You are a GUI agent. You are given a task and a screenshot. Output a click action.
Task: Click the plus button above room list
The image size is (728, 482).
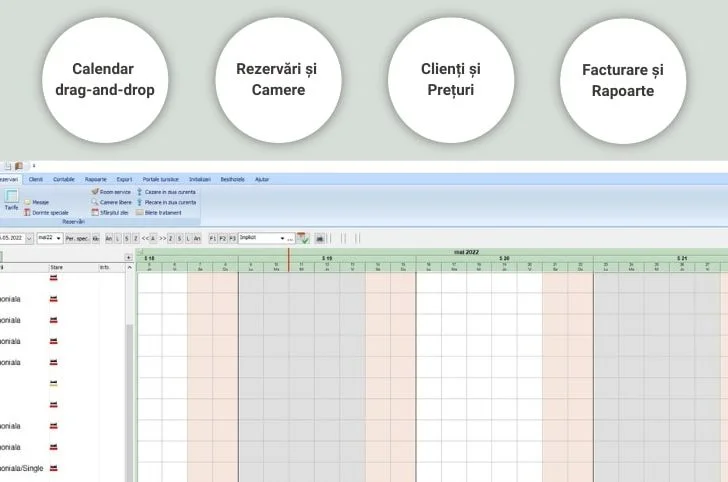pos(128,257)
